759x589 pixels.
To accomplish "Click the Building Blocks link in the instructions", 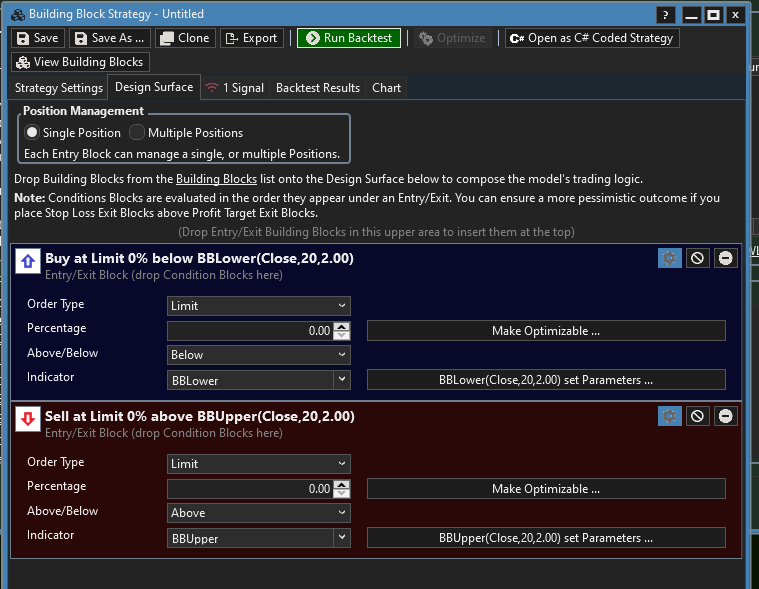I will tap(216, 179).
